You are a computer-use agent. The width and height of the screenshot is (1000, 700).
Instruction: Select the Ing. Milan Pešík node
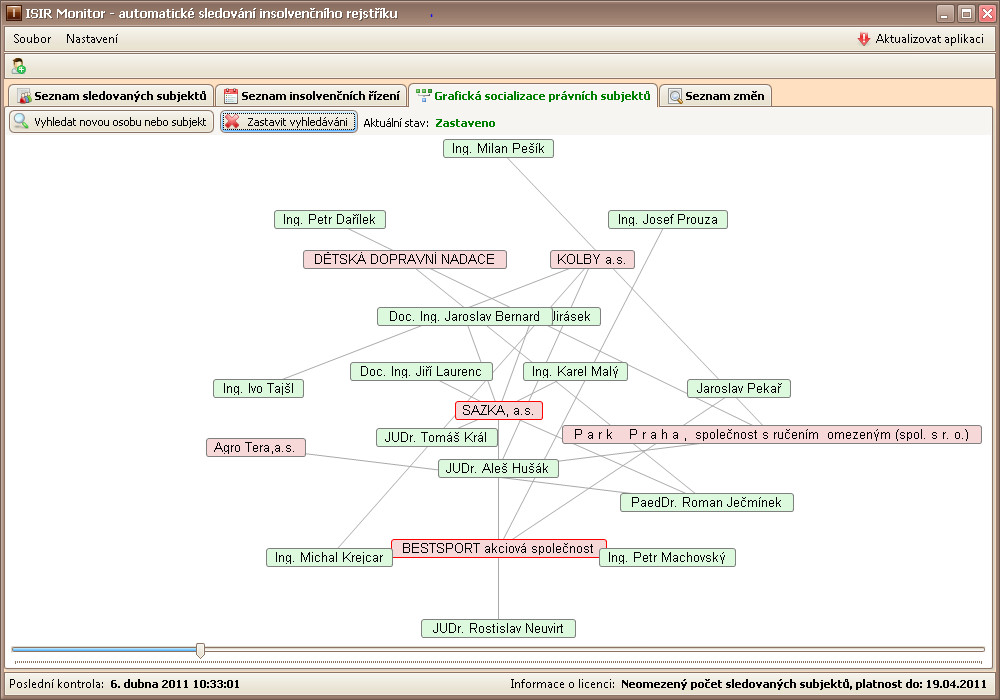(x=498, y=149)
